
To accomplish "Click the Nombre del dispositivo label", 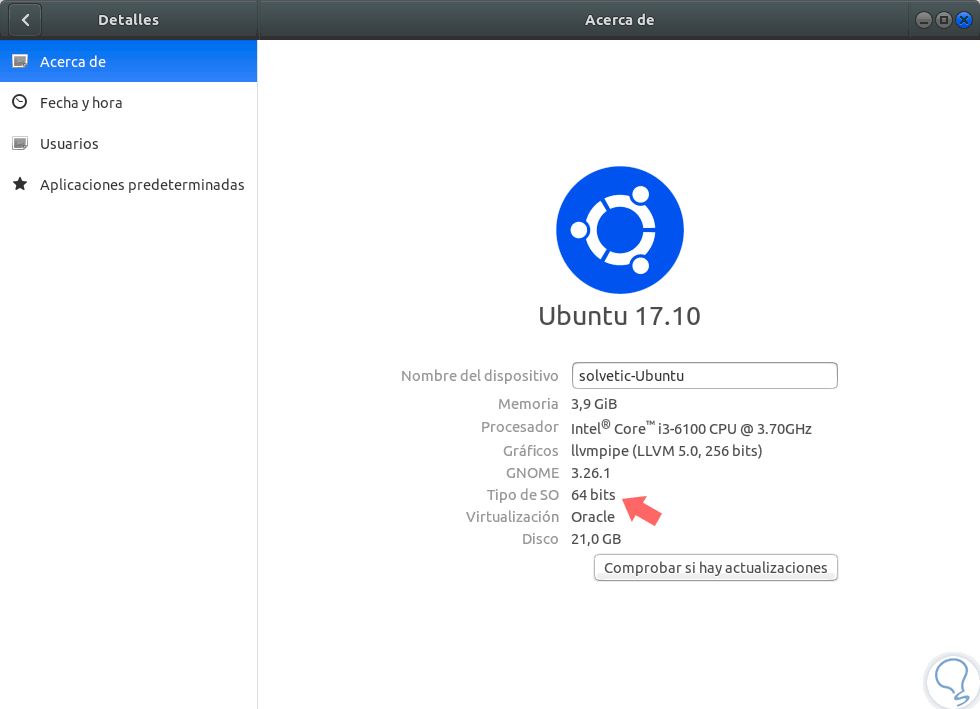I will point(479,376).
